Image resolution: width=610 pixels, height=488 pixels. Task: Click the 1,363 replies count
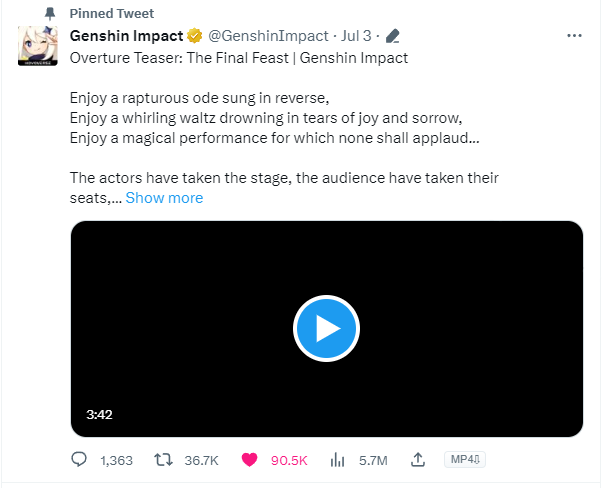(x=117, y=460)
